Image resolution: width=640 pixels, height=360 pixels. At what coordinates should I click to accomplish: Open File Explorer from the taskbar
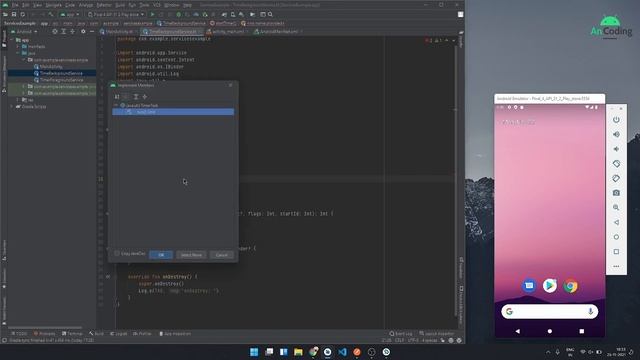point(298,352)
